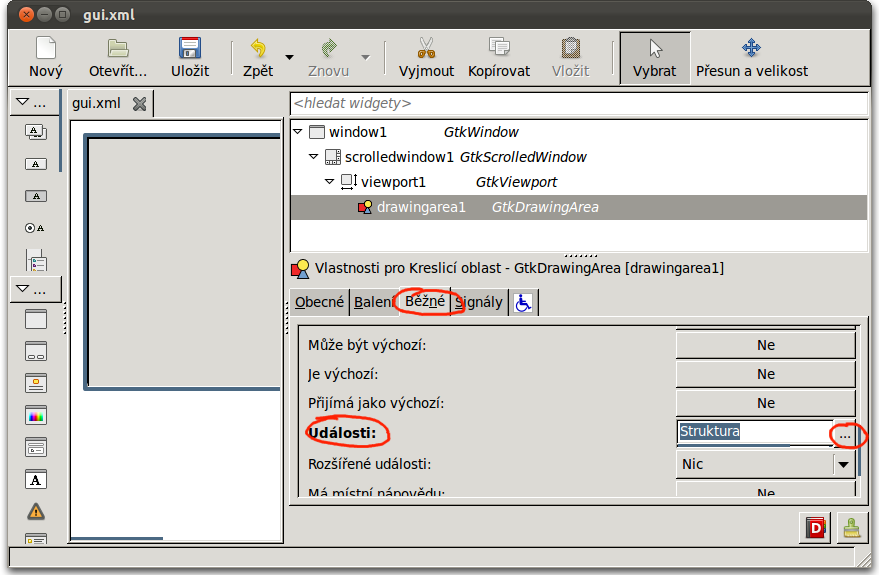This screenshot has height=575, width=879.
Task: Collapse the window1 tree node
Action: [298, 132]
